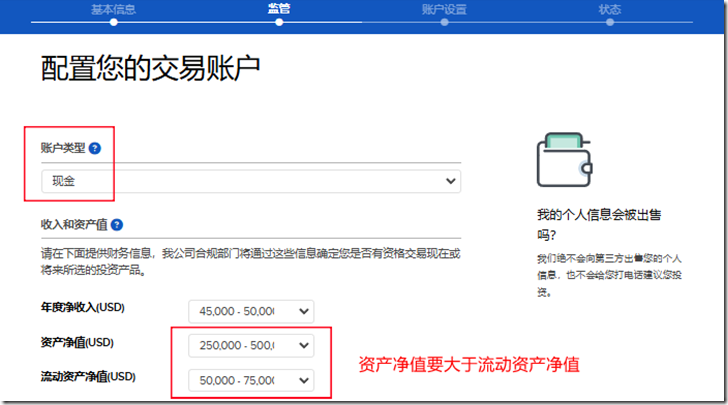
Task: Click the 流动资产净值(USD) field label
Action: [88, 376]
